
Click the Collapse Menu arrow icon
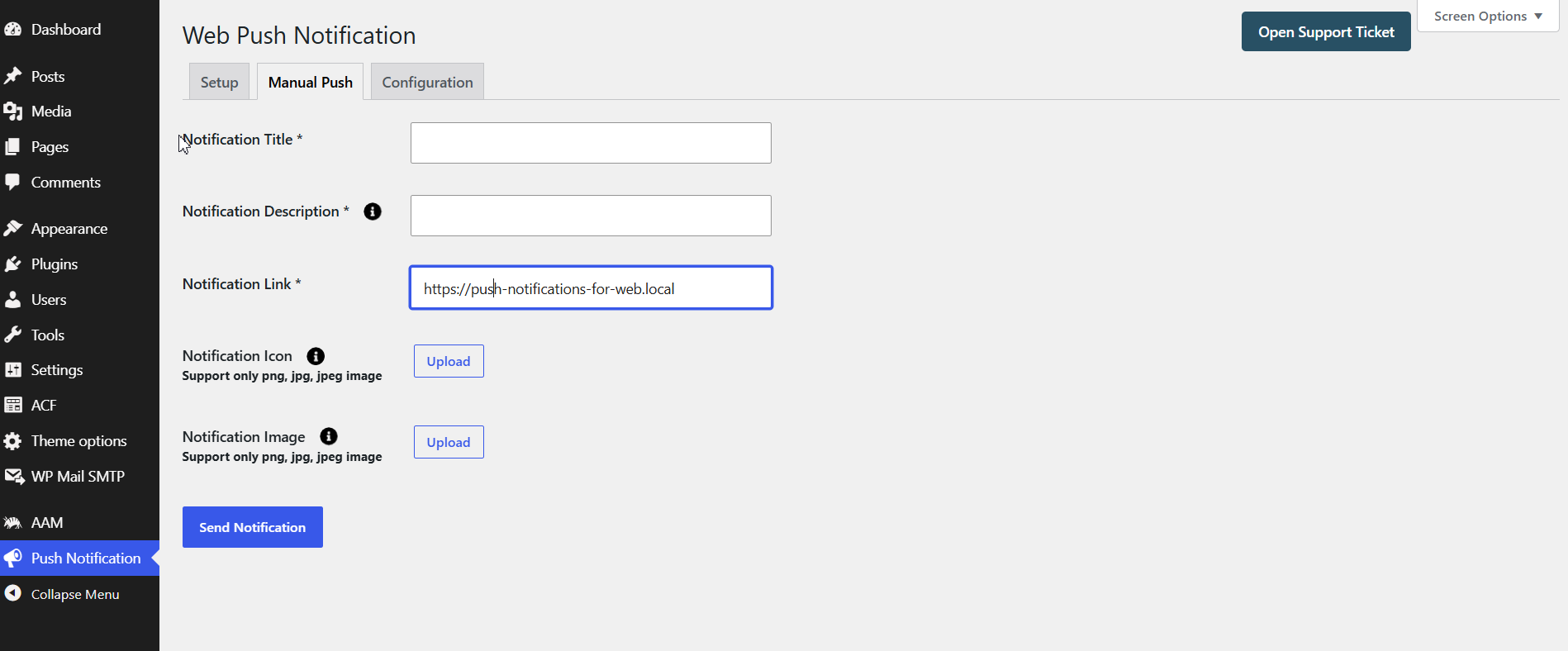13,593
